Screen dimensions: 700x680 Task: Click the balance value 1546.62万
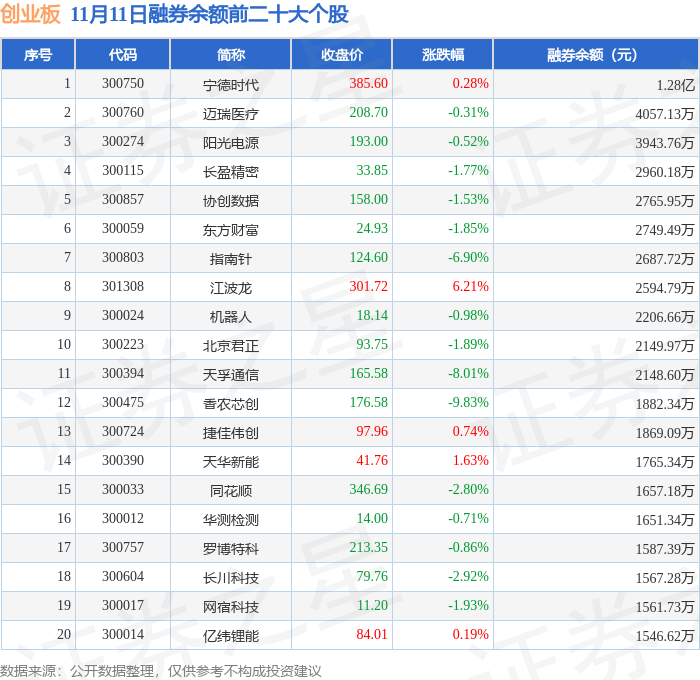click(665, 636)
